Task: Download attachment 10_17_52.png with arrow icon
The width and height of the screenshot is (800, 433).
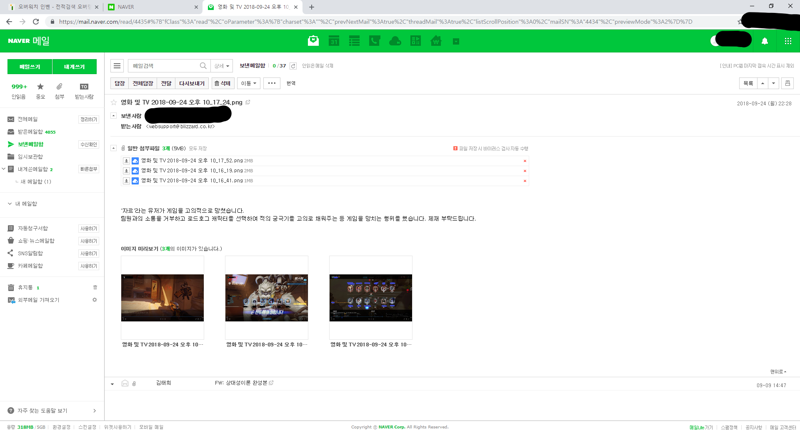Action: [x=126, y=161]
